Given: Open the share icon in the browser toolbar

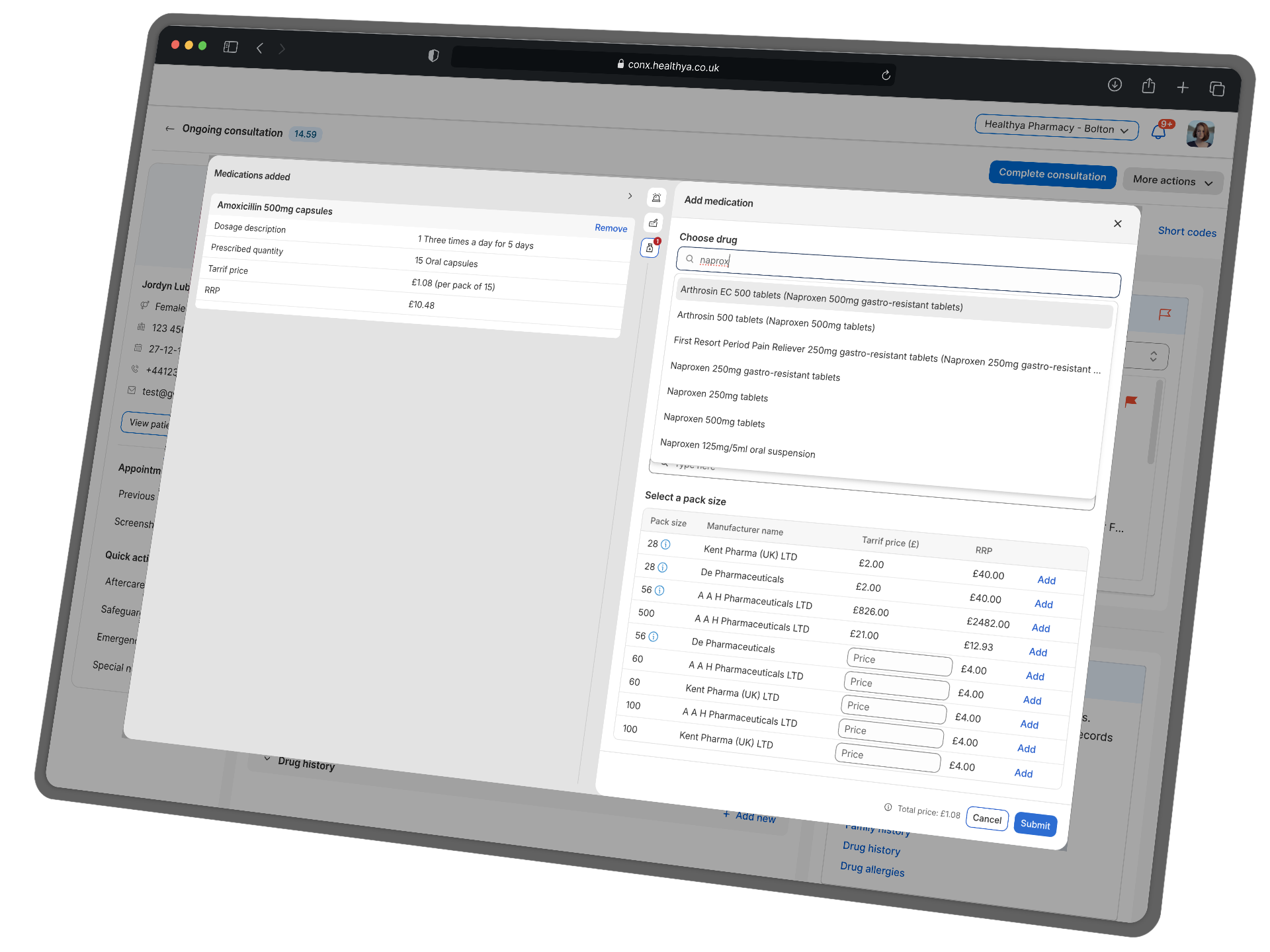Looking at the screenshot, I should [x=1148, y=85].
